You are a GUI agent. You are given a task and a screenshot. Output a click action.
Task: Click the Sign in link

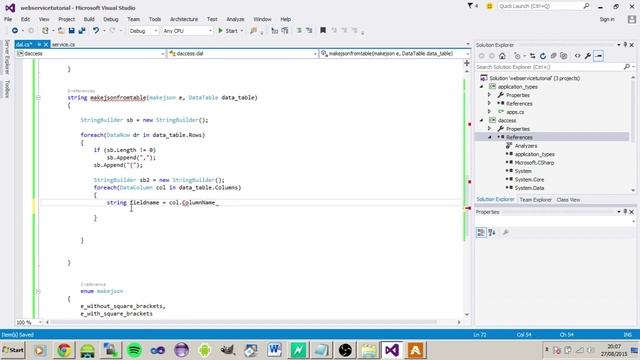[607, 19]
